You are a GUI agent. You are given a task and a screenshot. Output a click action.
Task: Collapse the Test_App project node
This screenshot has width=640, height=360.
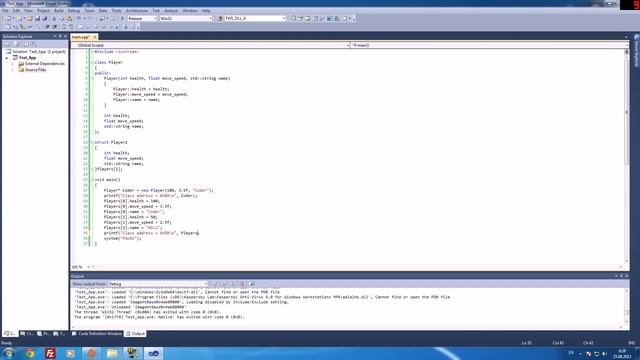(7, 58)
